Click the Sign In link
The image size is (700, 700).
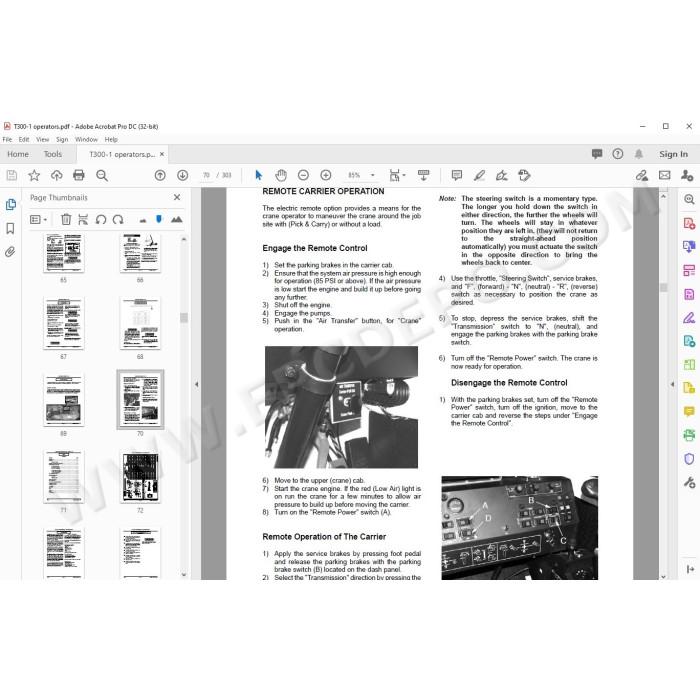(673, 154)
